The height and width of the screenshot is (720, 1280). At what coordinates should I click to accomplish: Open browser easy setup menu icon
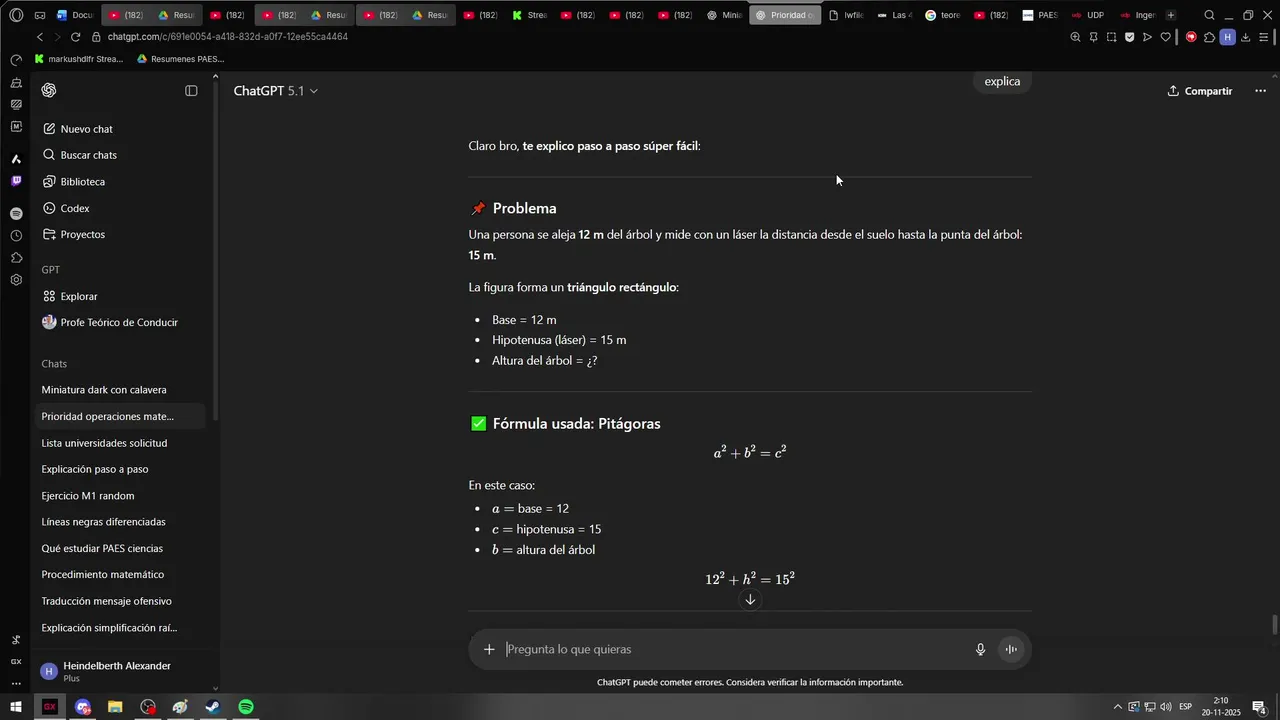[x=1264, y=37]
